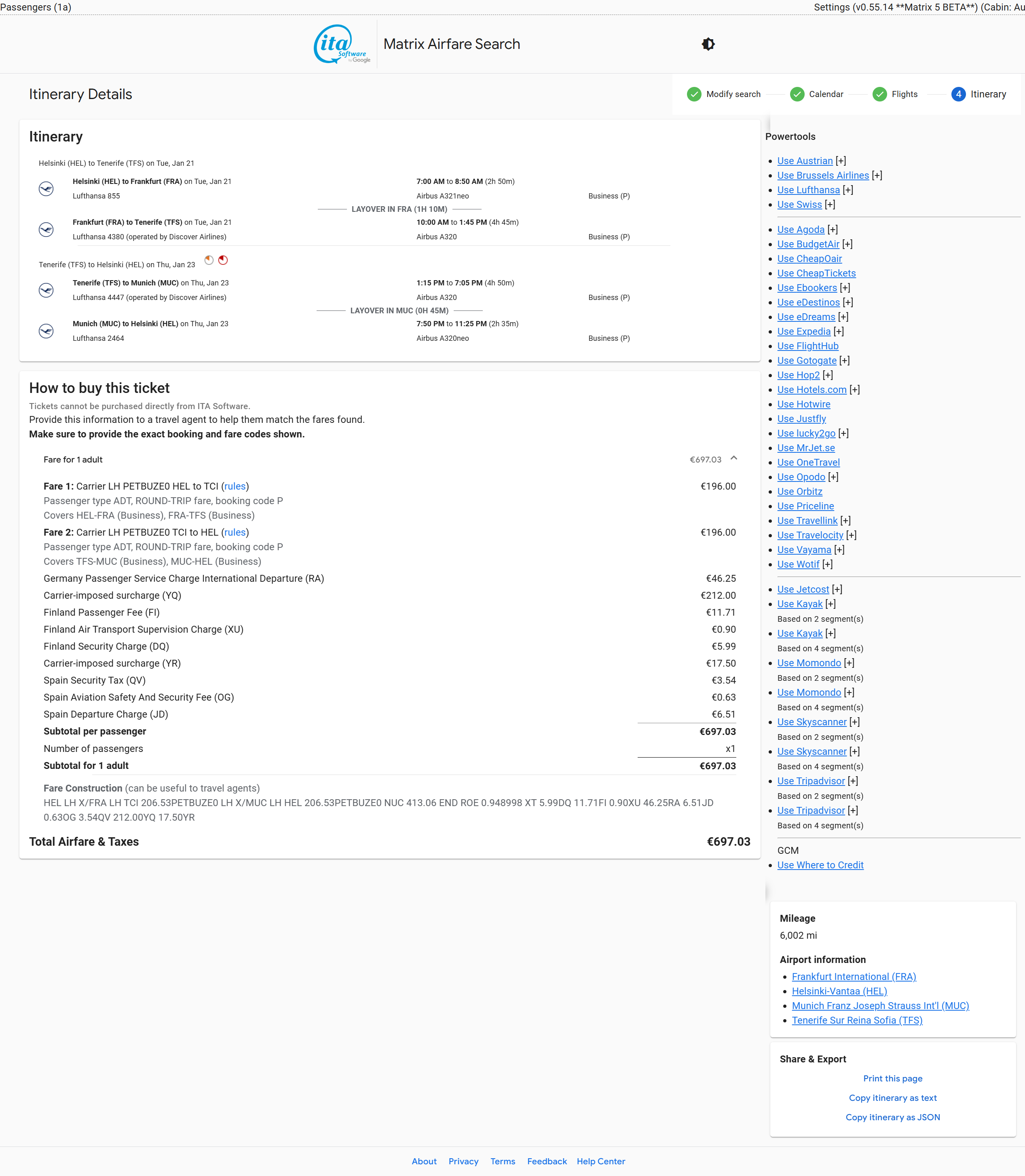
Task: Click Lufthansa logo beside flight 2464
Action: click(46, 331)
